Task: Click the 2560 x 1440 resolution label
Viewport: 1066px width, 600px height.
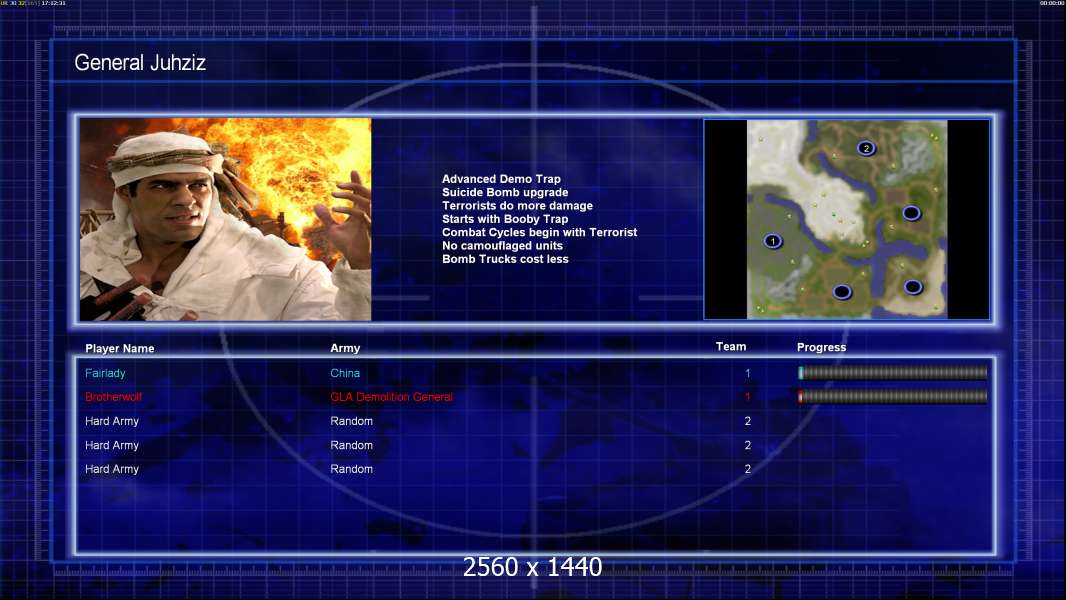Action: click(x=532, y=567)
